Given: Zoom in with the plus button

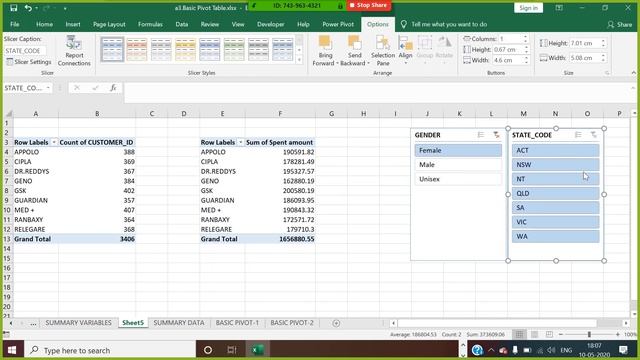Looking at the screenshot, I should coord(617,334).
